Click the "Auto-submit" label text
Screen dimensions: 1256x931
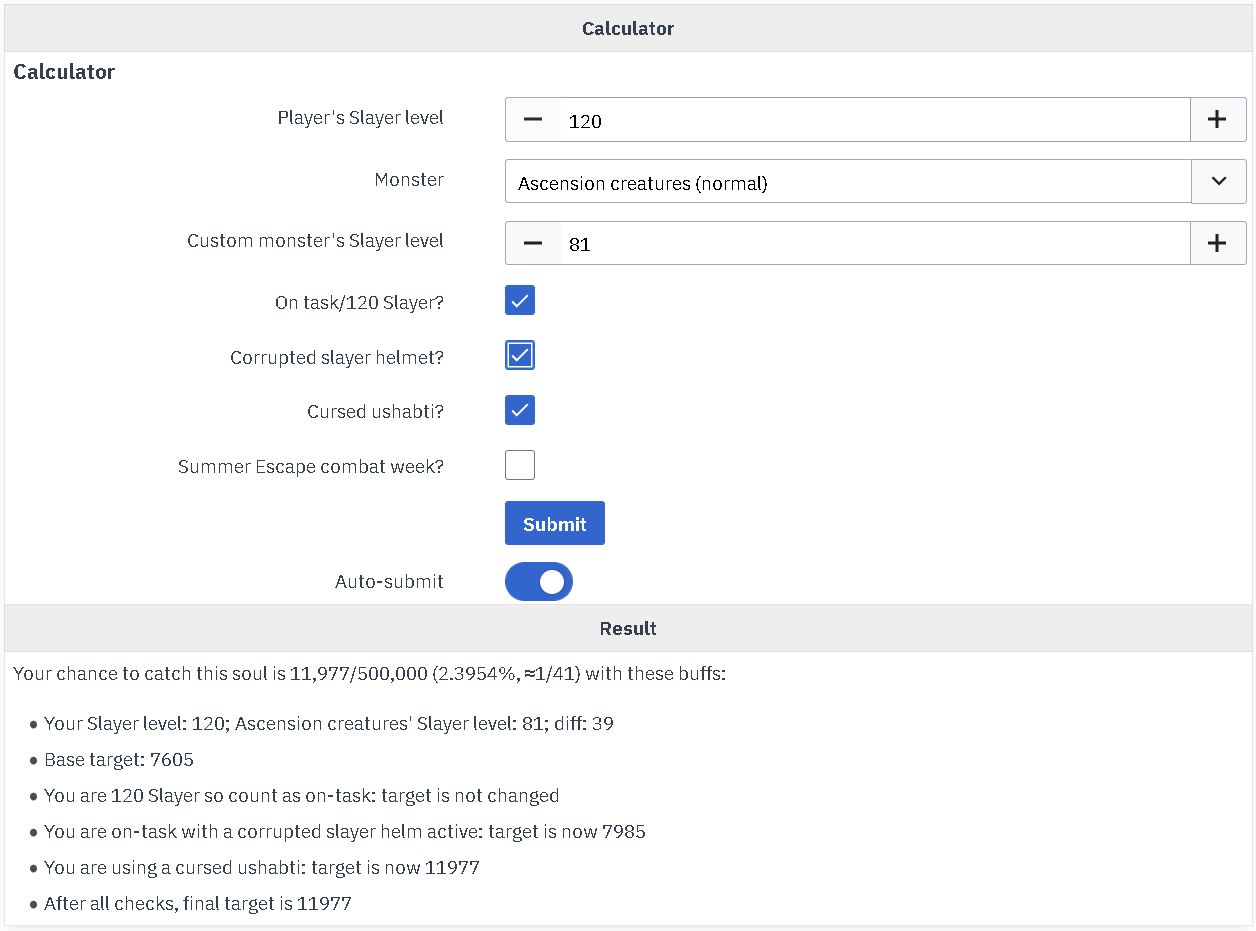[x=389, y=582]
